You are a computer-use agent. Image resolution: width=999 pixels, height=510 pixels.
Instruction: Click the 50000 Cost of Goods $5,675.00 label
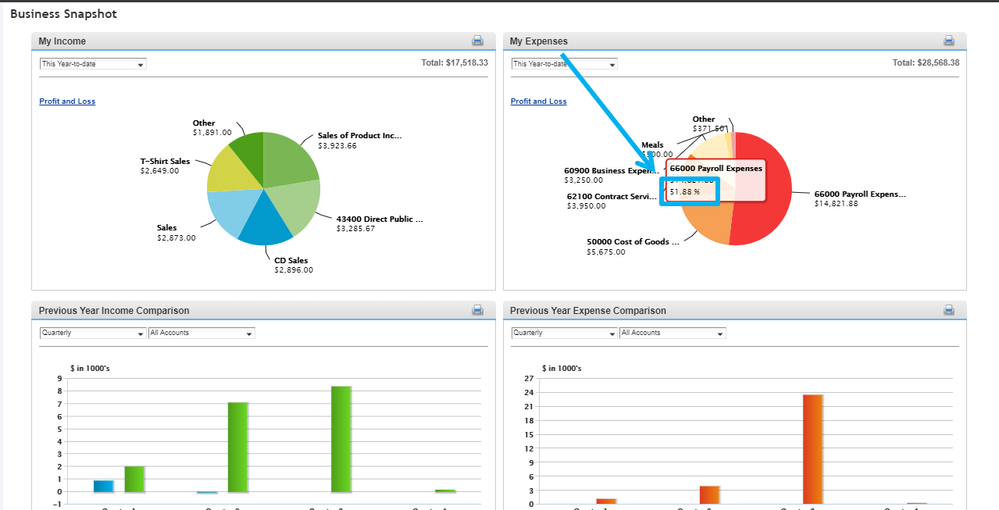(x=633, y=247)
